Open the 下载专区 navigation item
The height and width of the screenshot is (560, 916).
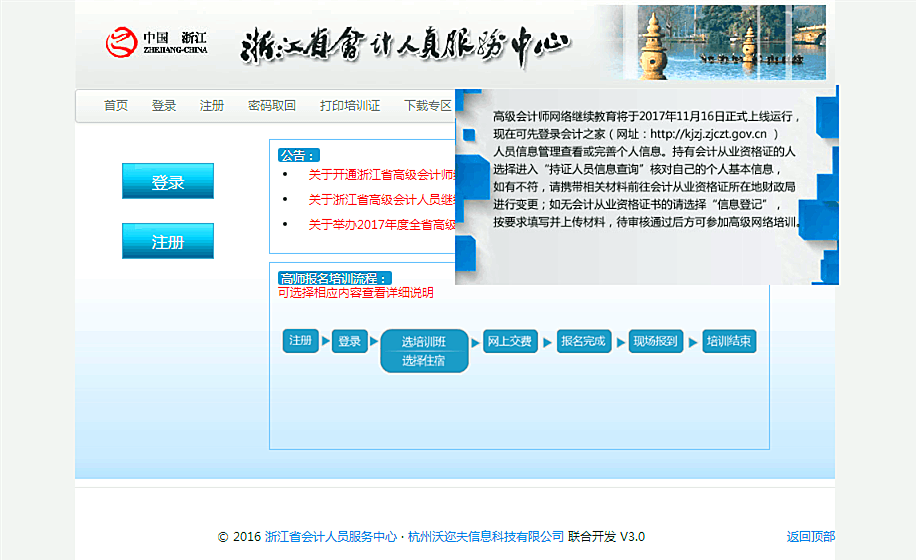428,106
